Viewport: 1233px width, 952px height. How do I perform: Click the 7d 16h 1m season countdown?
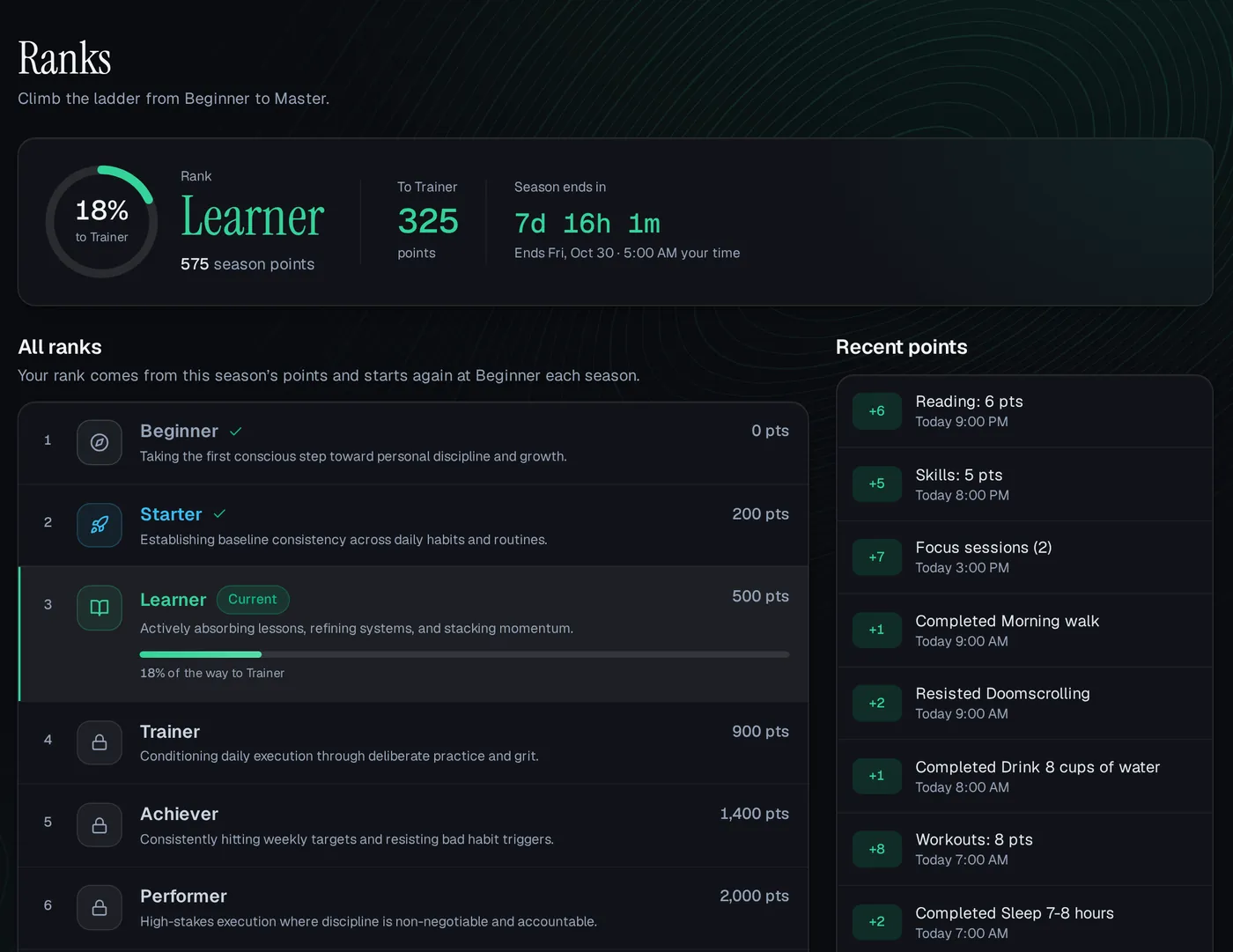(x=587, y=224)
